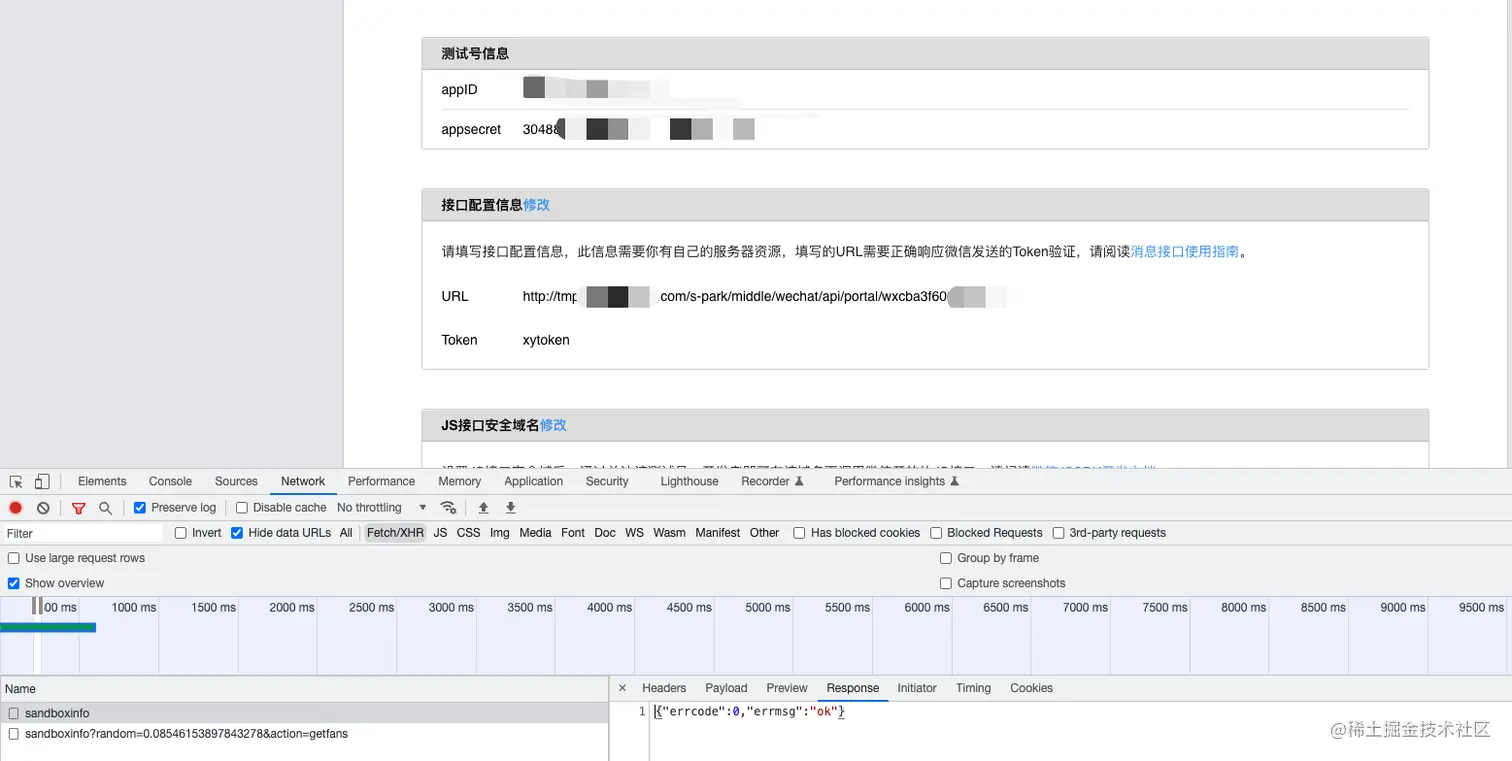This screenshot has height=761, width=1512.
Task: Filter requests by JS
Action: 440,533
